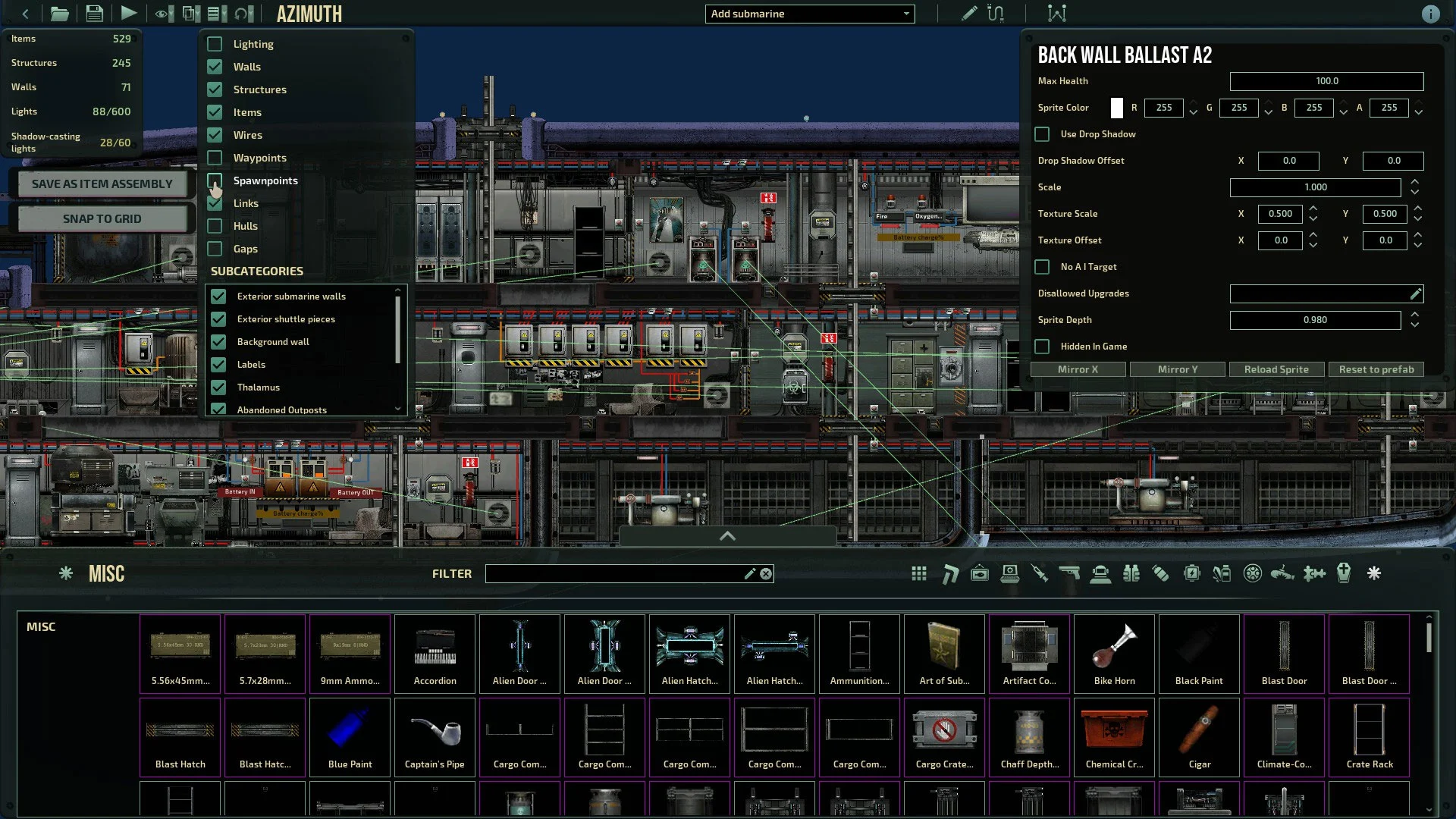
Task: Click the Mirror X button
Action: coord(1078,369)
